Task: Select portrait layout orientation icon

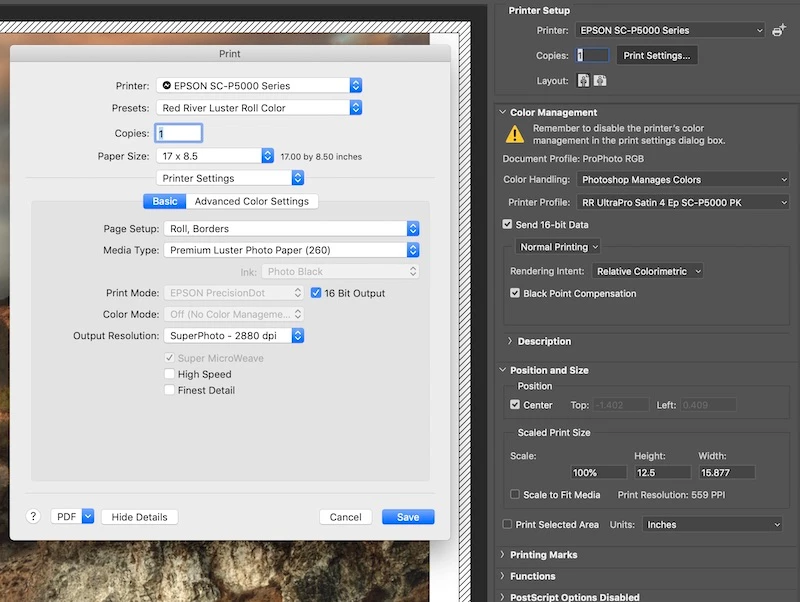Action: tap(583, 81)
